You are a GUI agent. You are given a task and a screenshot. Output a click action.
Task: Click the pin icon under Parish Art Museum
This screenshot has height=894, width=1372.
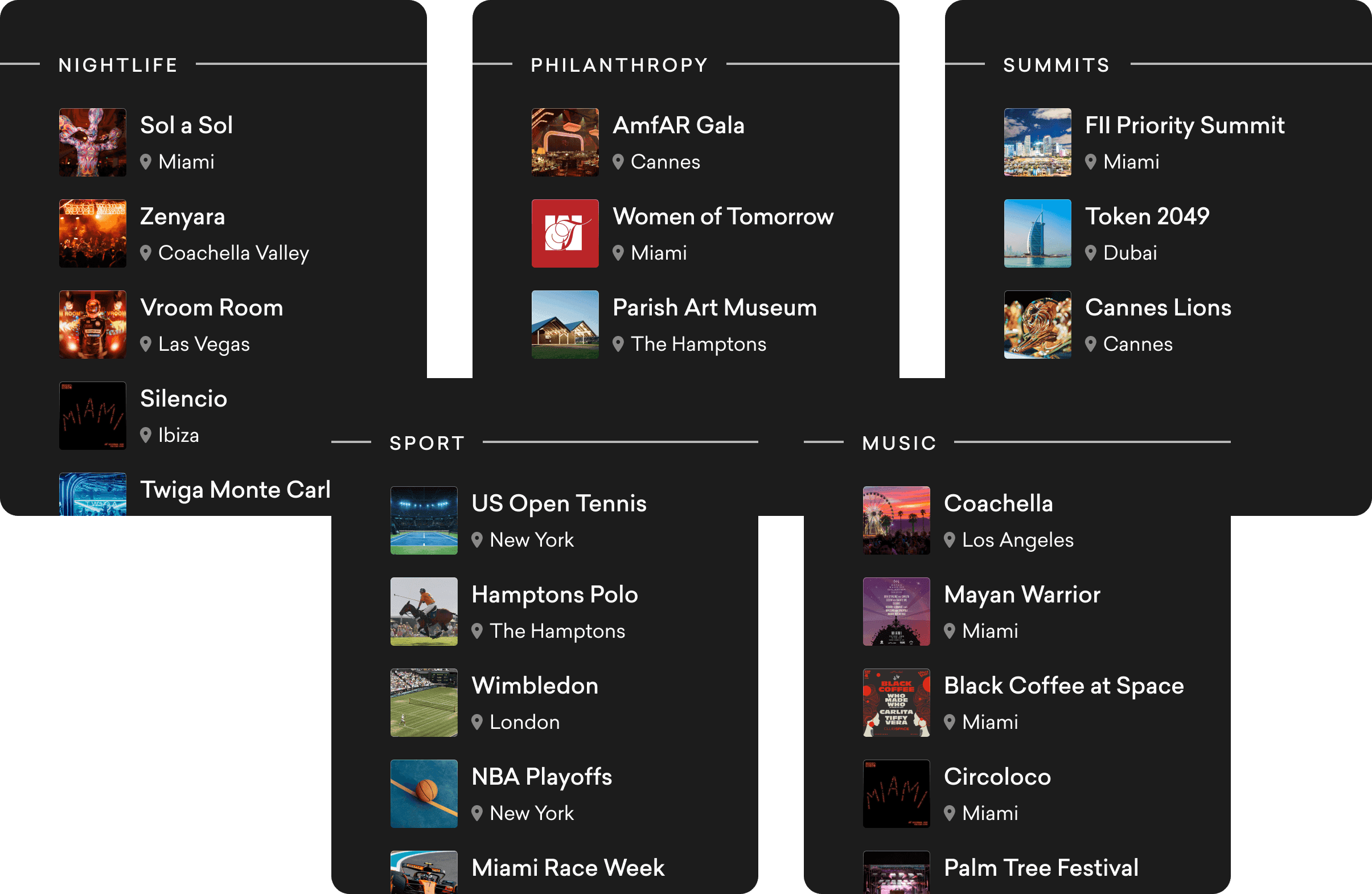click(x=618, y=344)
